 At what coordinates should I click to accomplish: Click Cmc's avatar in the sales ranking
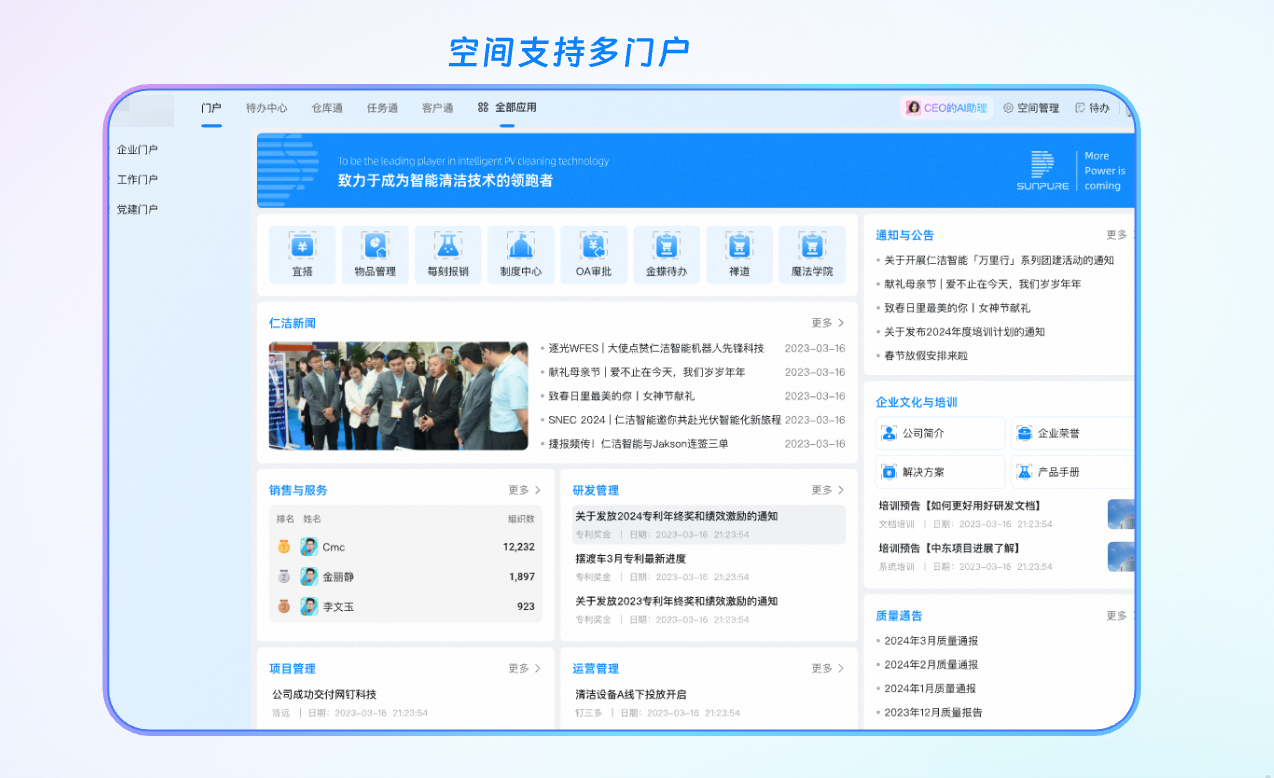[x=309, y=547]
